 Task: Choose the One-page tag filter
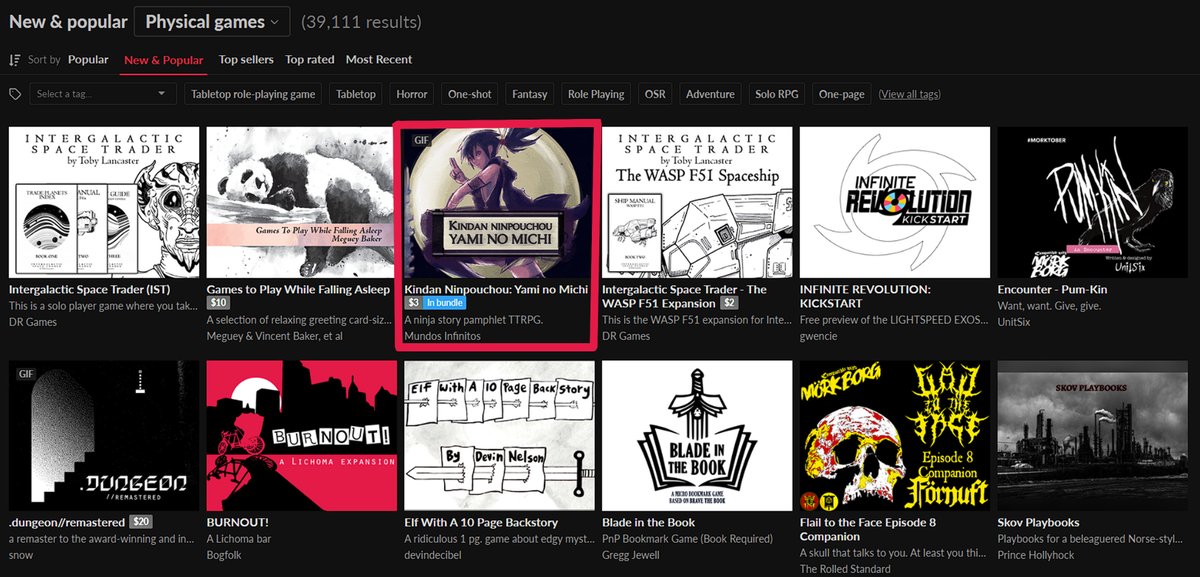[x=841, y=94]
